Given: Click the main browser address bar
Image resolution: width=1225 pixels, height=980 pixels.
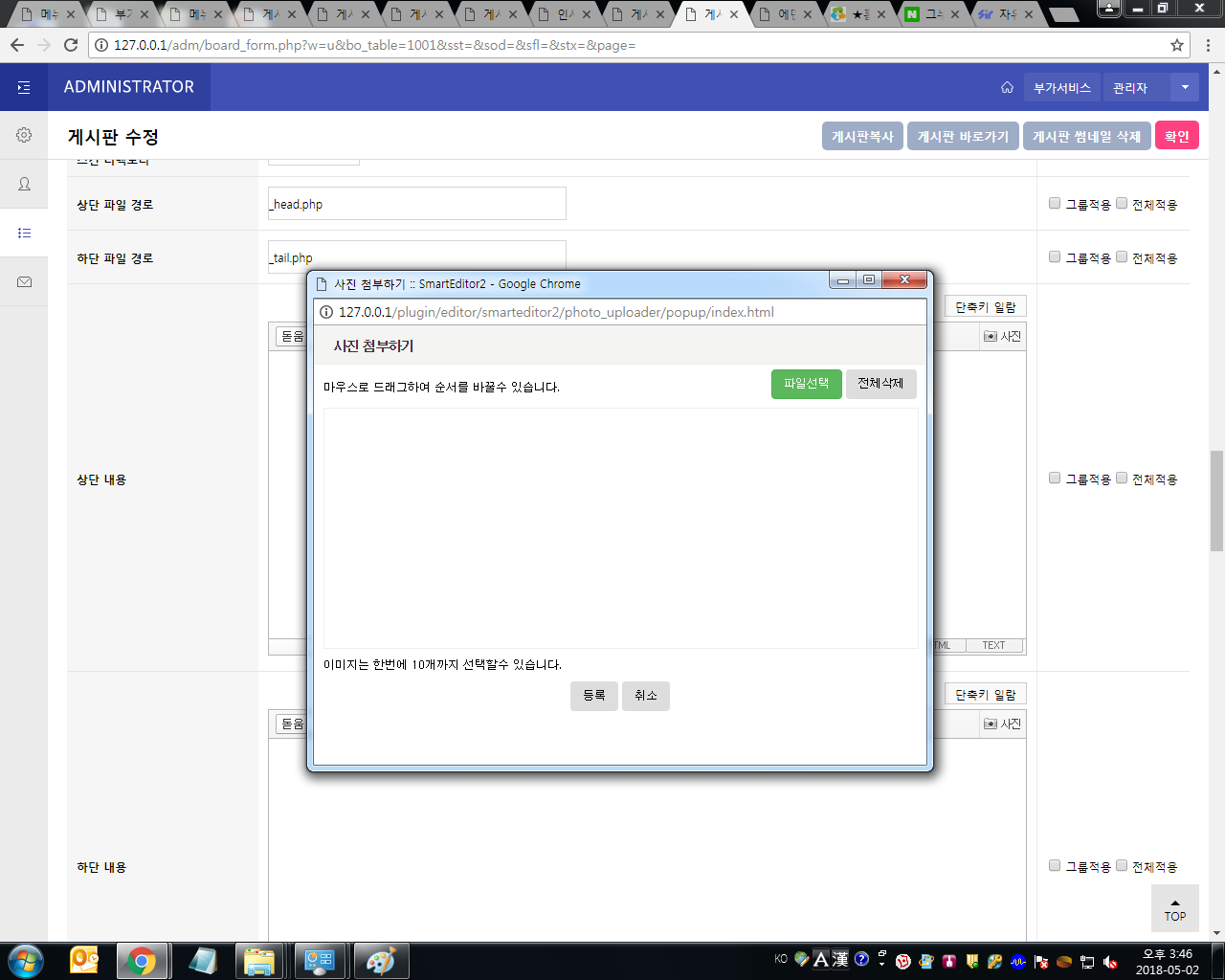Looking at the screenshot, I should (x=639, y=45).
